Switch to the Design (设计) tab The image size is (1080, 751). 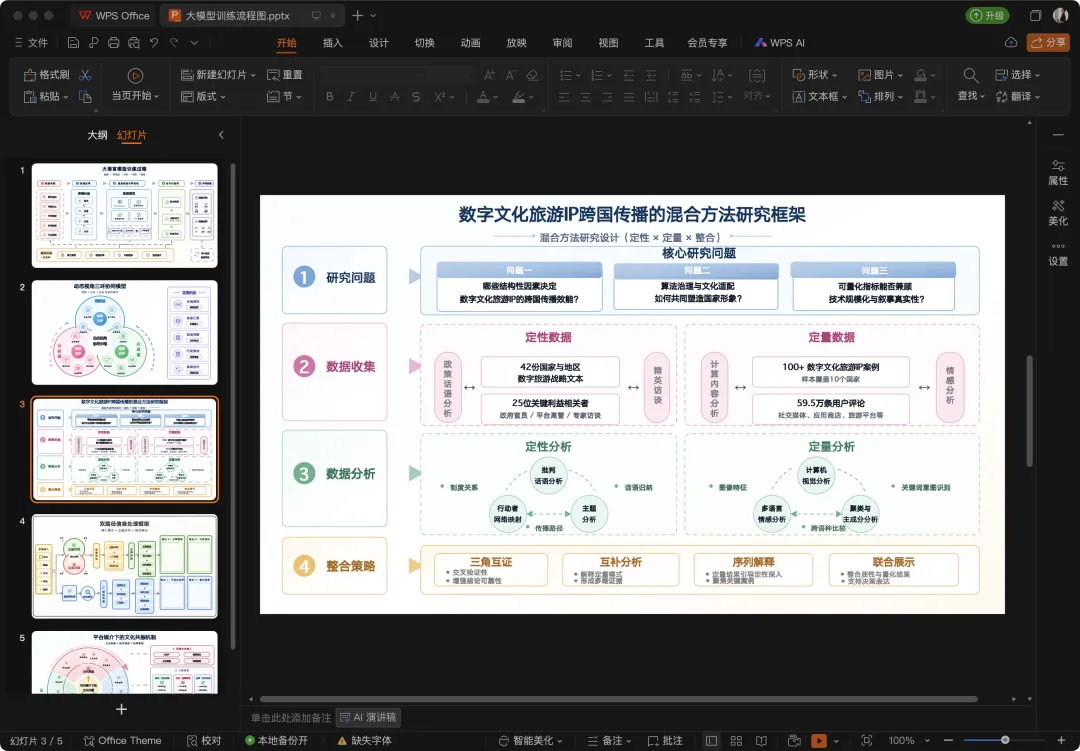[379, 43]
